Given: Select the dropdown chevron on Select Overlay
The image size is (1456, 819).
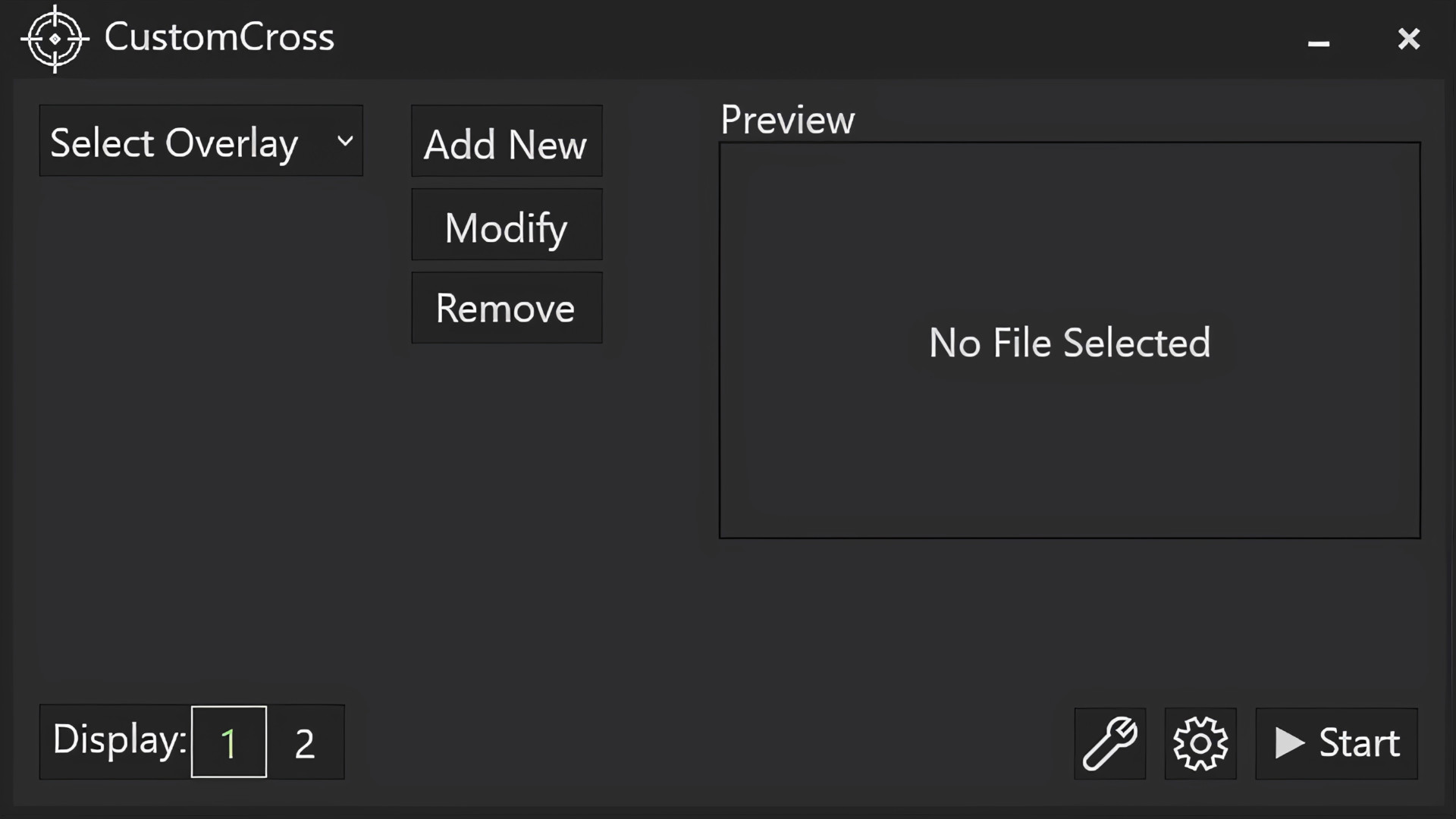Looking at the screenshot, I should coord(346,141).
